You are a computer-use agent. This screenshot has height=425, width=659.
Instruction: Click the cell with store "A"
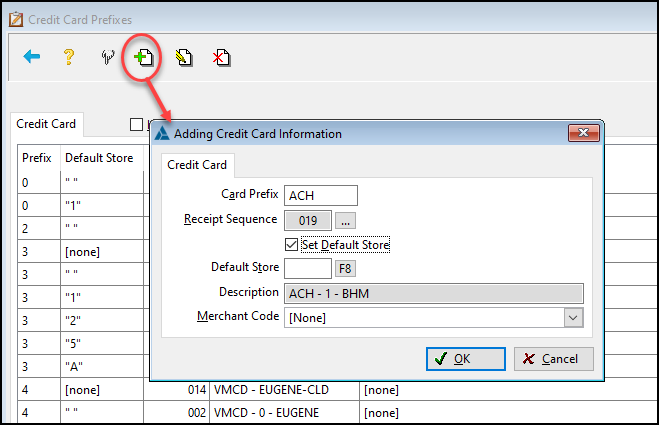point(102,367)
